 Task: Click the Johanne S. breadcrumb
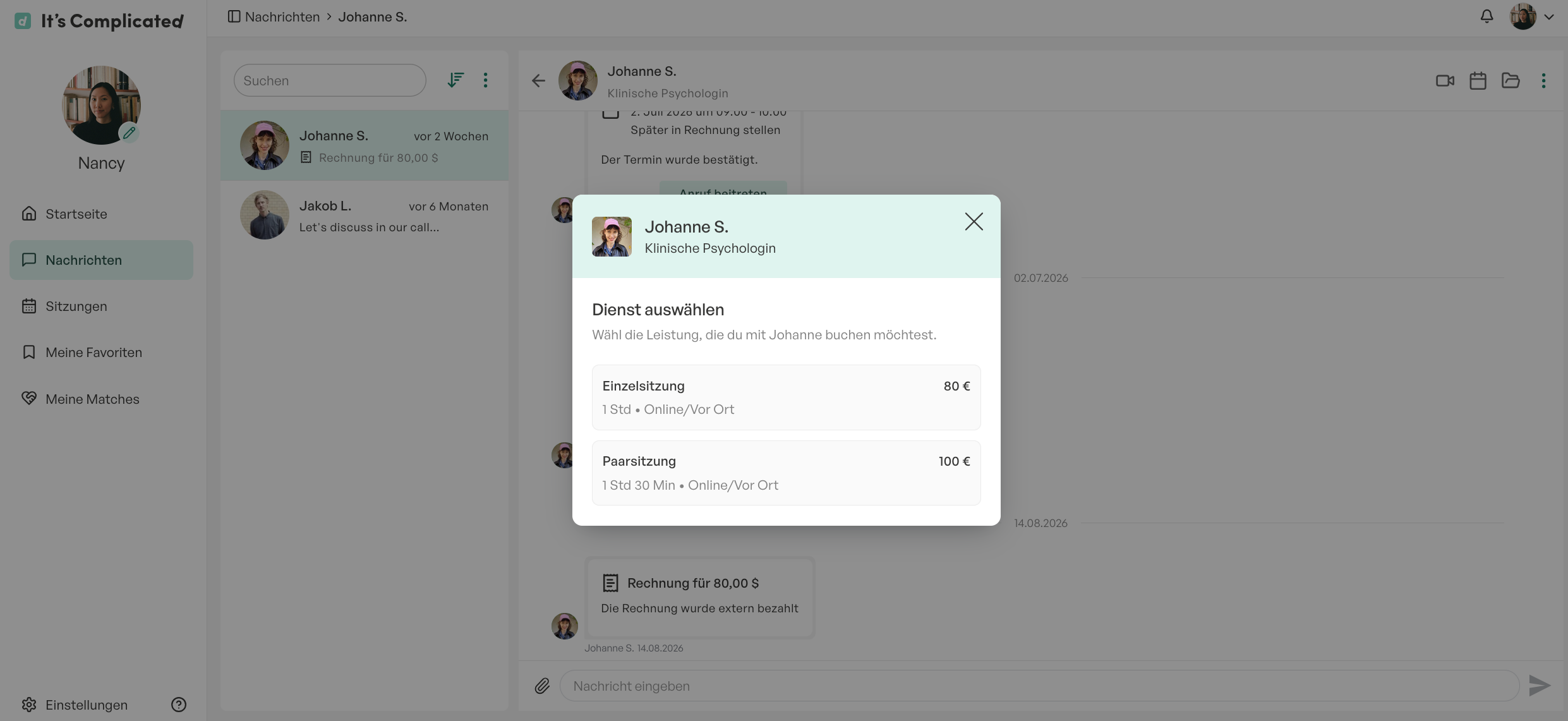(x=373, y=17)
